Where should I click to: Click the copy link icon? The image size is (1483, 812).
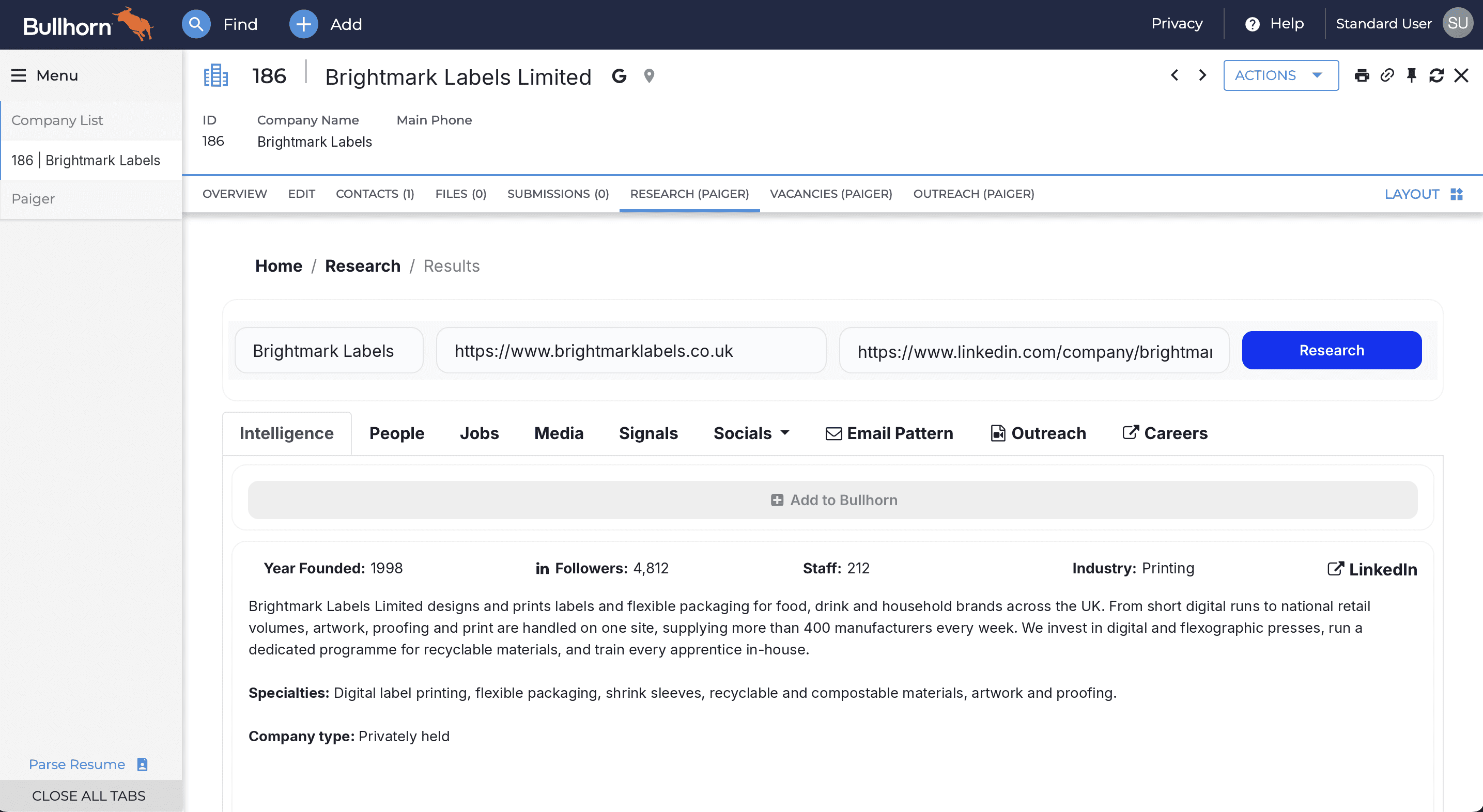[x=1387, y=75]
